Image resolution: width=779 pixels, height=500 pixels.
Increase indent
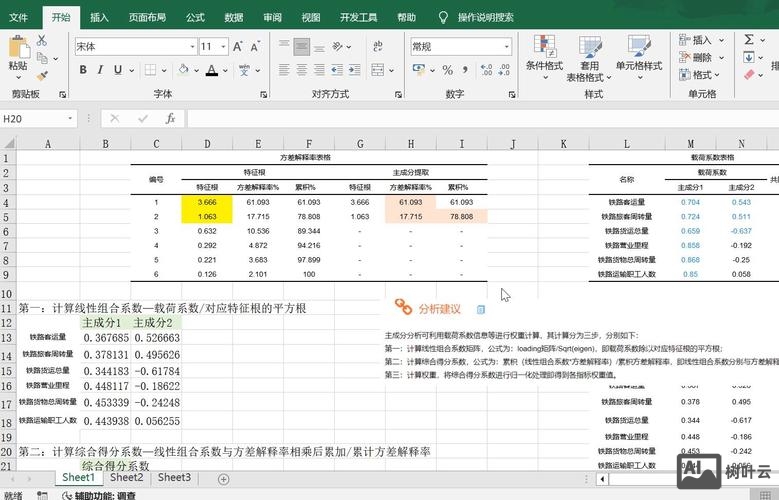tap(355, 70)
